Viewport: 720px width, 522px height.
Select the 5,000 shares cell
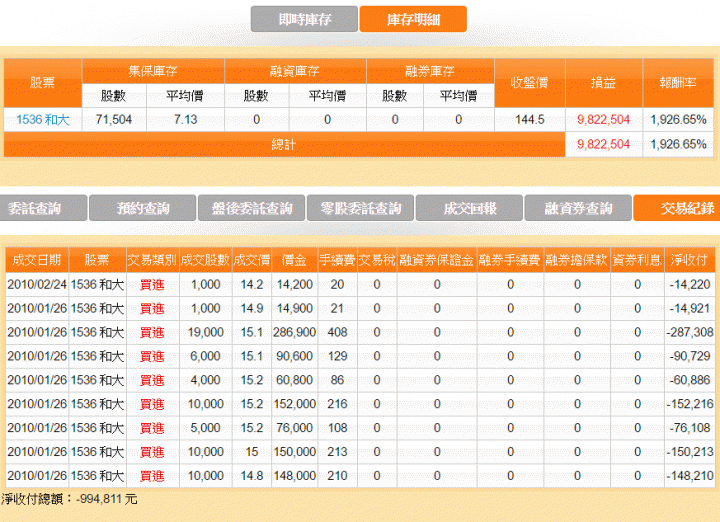[205, 428]
